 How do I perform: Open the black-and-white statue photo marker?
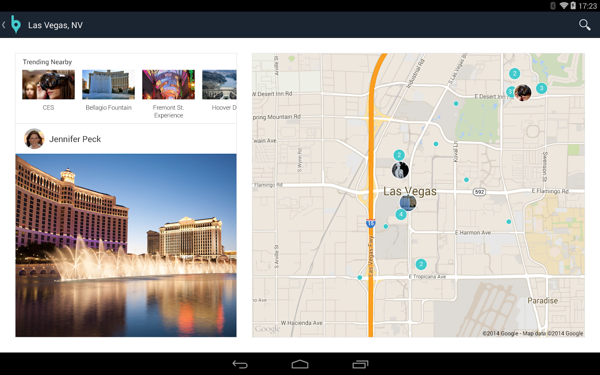400,170
